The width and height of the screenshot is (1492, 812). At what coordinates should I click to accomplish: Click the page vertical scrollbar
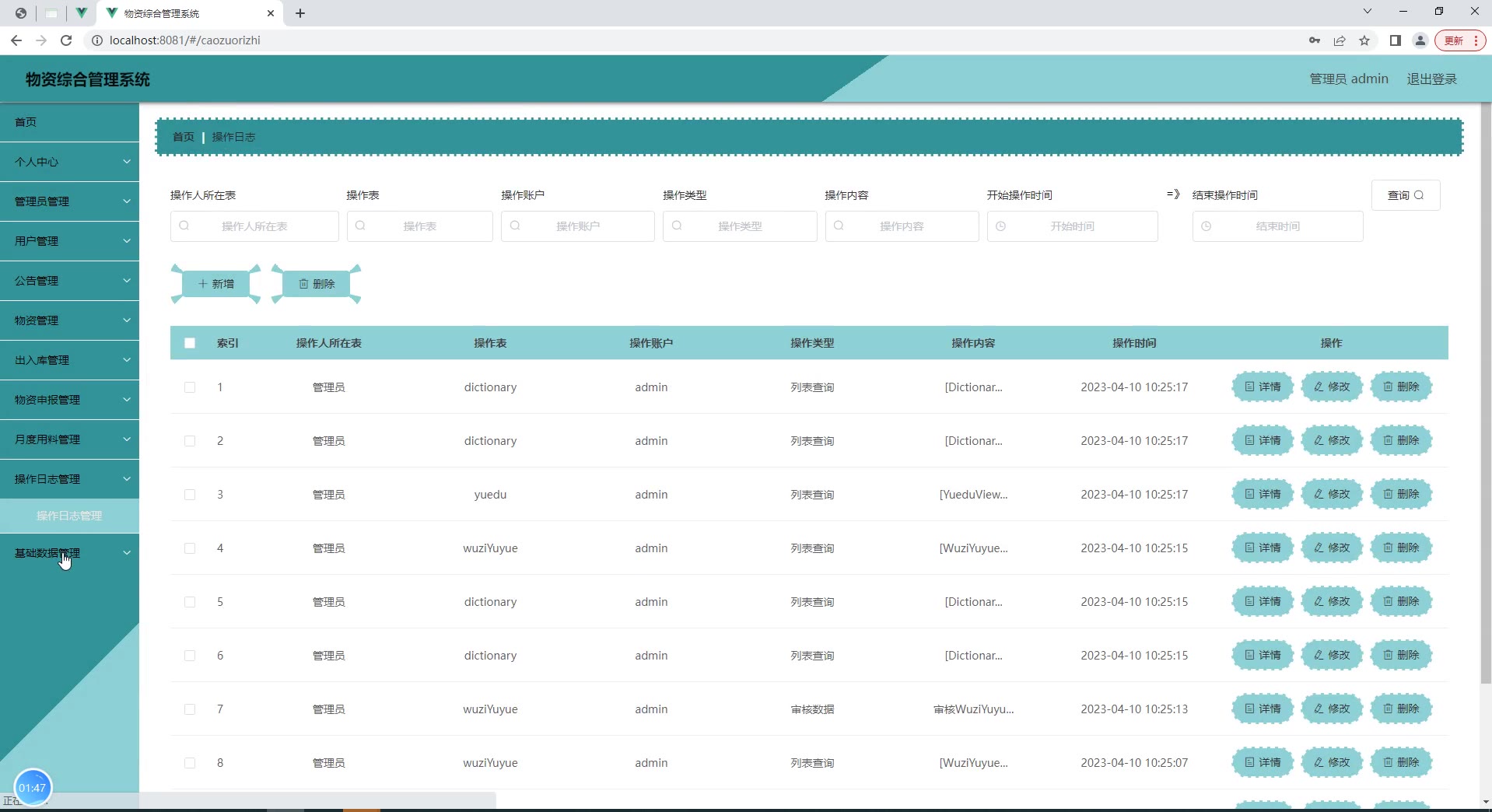[x=1486, y=393]
